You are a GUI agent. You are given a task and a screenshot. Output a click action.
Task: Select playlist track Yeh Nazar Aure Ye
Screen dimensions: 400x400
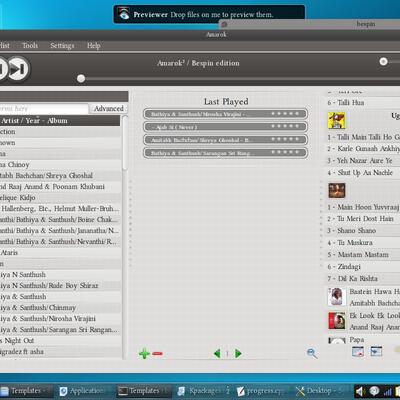362,161
